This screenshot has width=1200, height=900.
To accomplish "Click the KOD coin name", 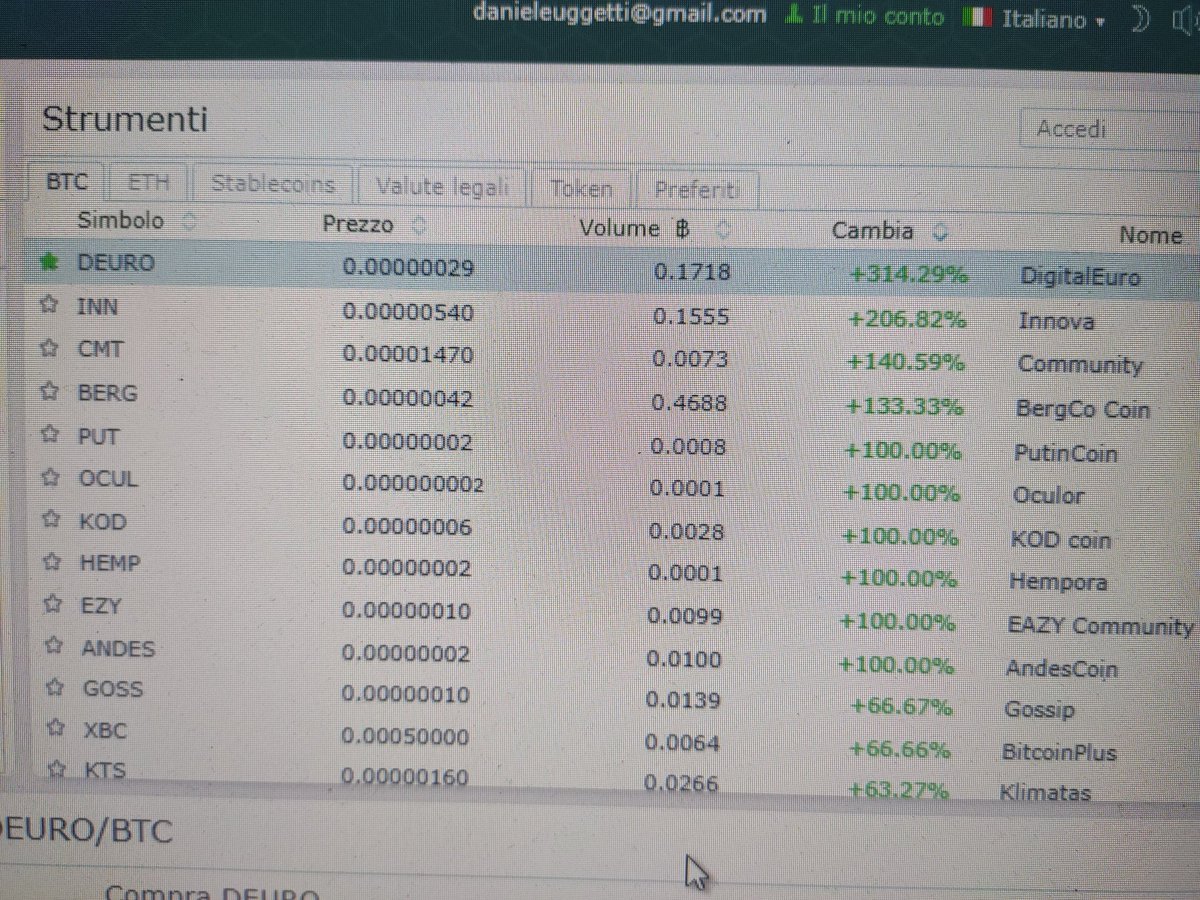I will click(1062, 540).
